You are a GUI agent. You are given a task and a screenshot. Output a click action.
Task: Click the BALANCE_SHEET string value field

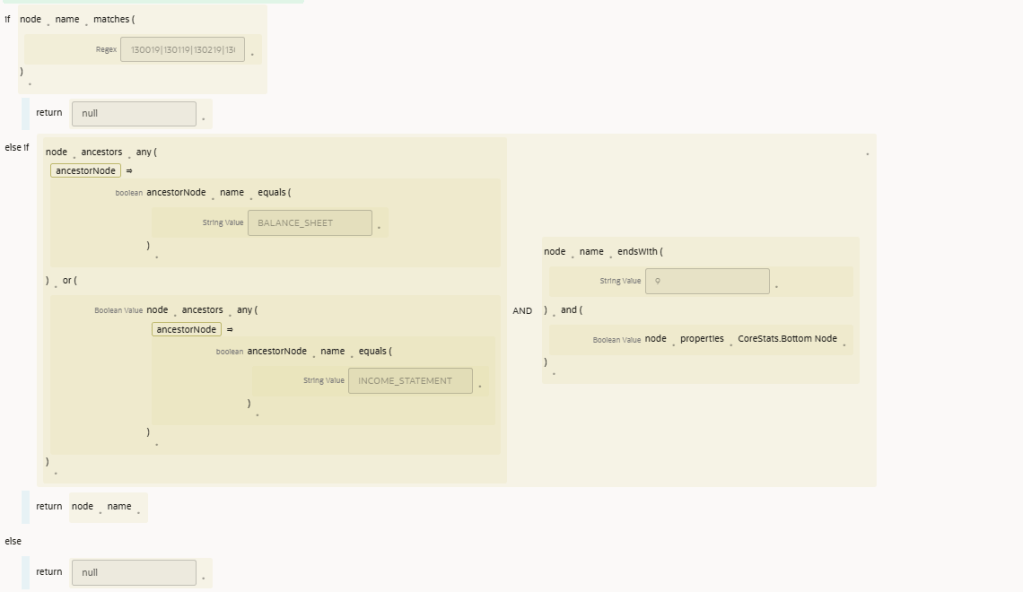[x=309, y=223]
